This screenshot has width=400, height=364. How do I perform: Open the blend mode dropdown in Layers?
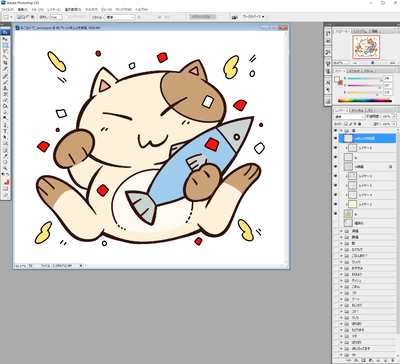click(349, 117)
